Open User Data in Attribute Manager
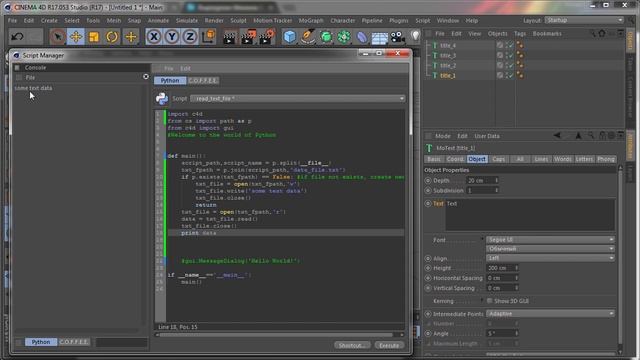Screen dimensions: 640x360 [487, 136]
